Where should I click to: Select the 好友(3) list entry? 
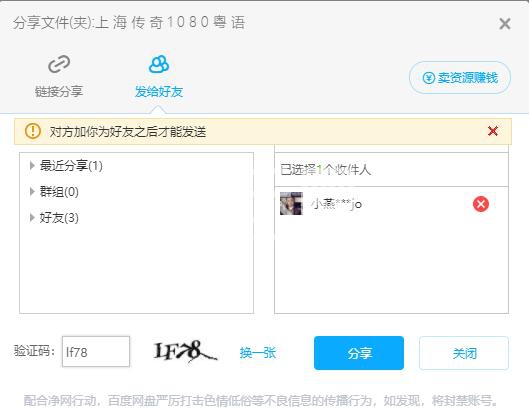click(x=59, y=218)
